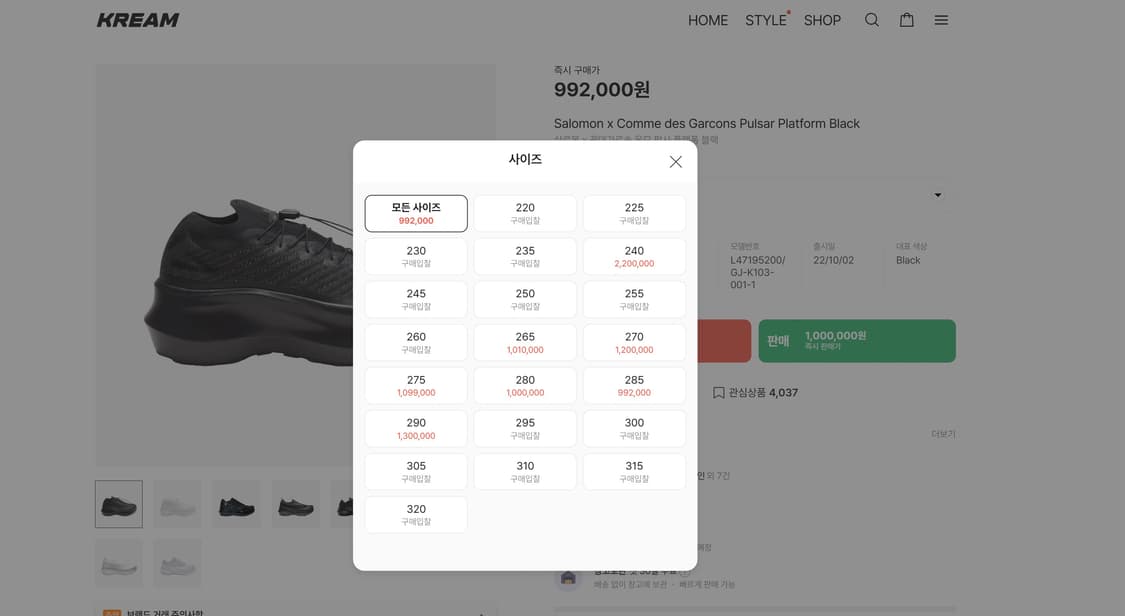Click the bookmark icon beside 관심상품
The height and width of the screenshot is (616, 1125).
718,392
